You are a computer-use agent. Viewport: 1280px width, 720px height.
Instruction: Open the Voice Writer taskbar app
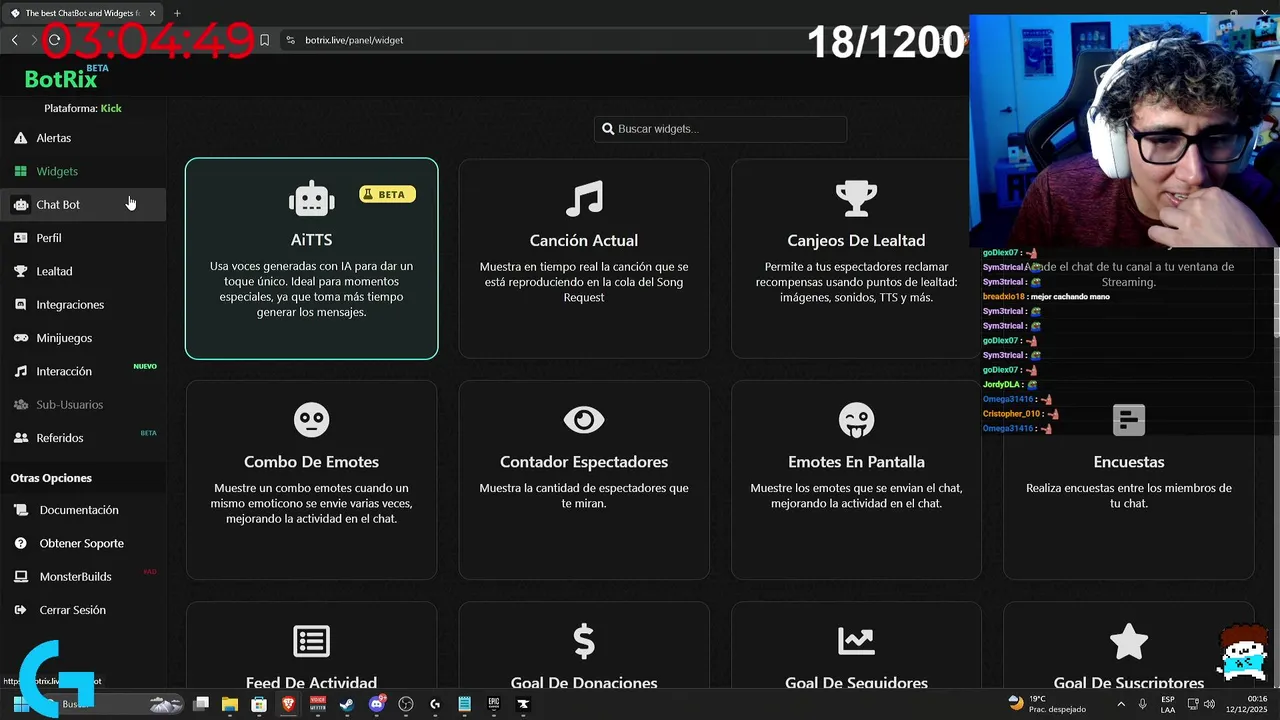coord(318,704)
